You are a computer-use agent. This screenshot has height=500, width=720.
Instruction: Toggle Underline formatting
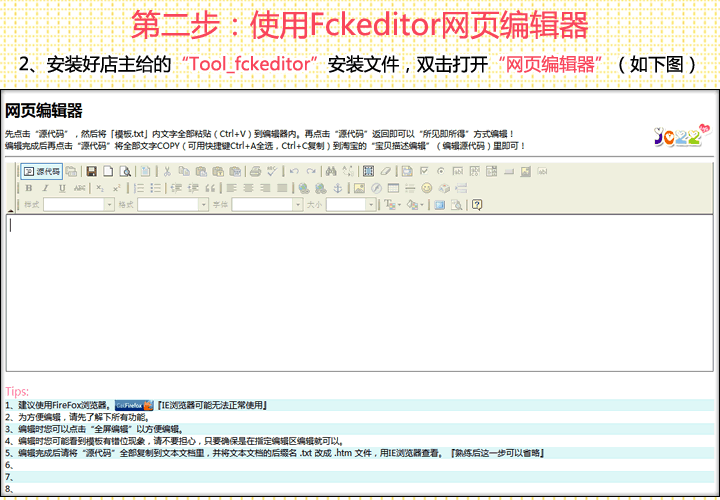point(62,188)
